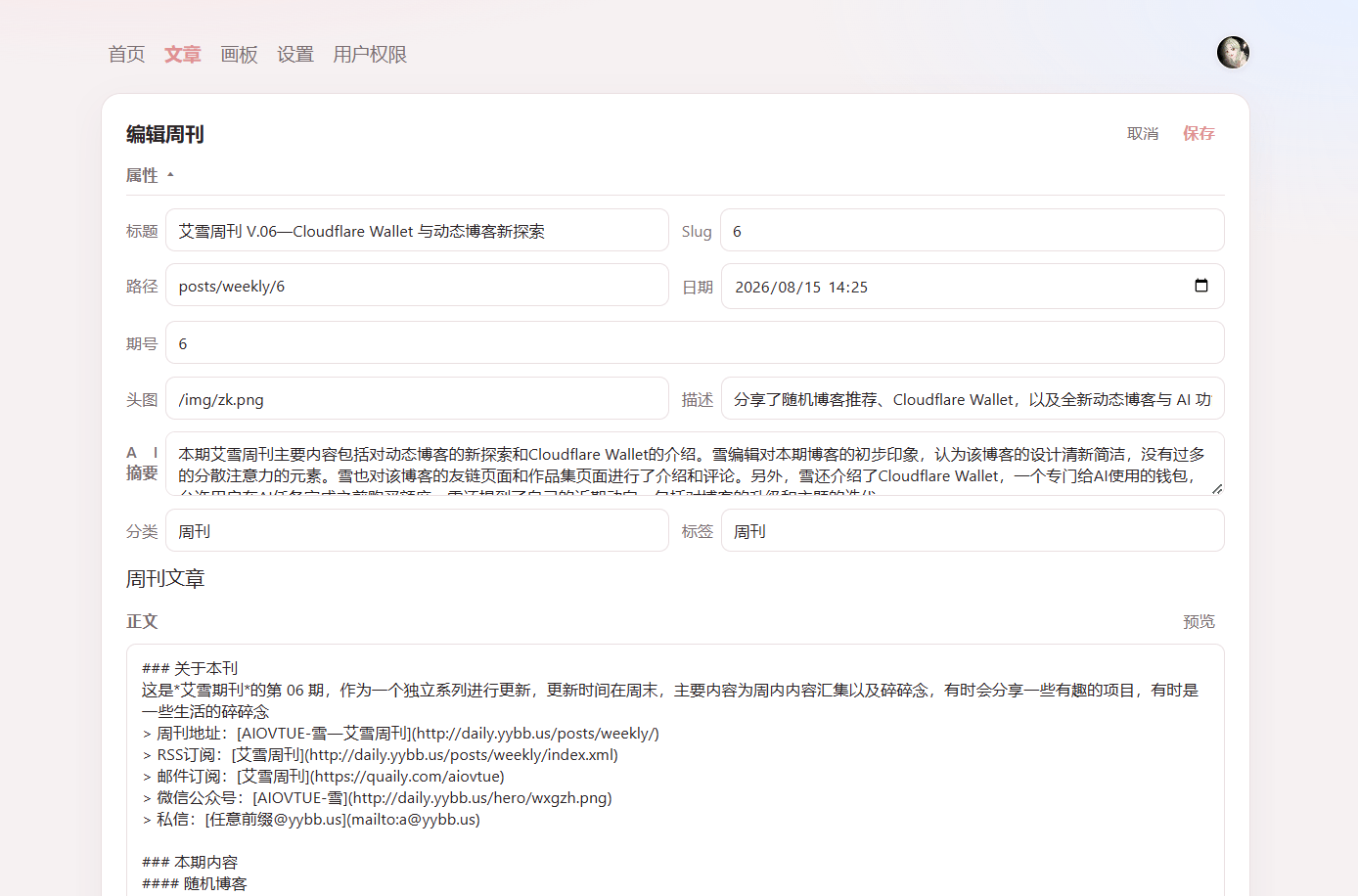Screen dimensions: 1358x896
Task: Click the 微信公众号 line in editor
Action: (x=378, y=797)
